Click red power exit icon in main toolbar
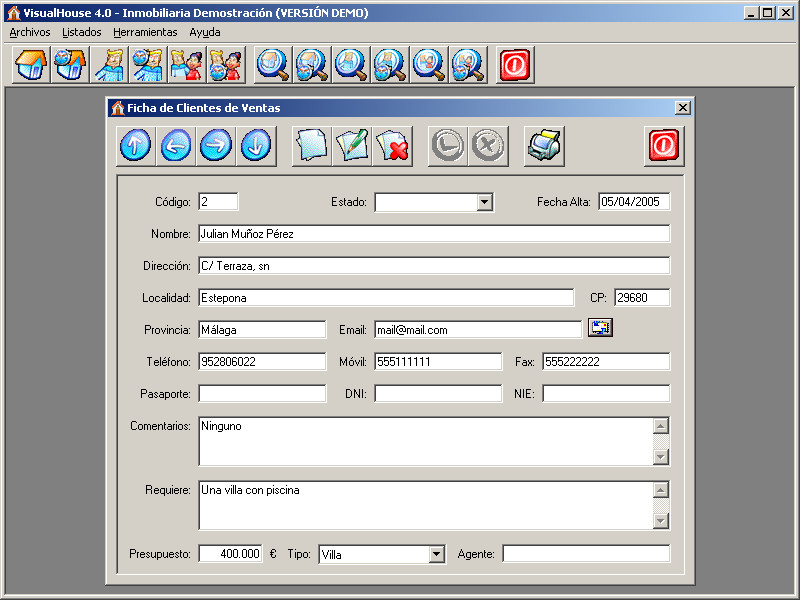The image size is (800, 600). (515, 65)
